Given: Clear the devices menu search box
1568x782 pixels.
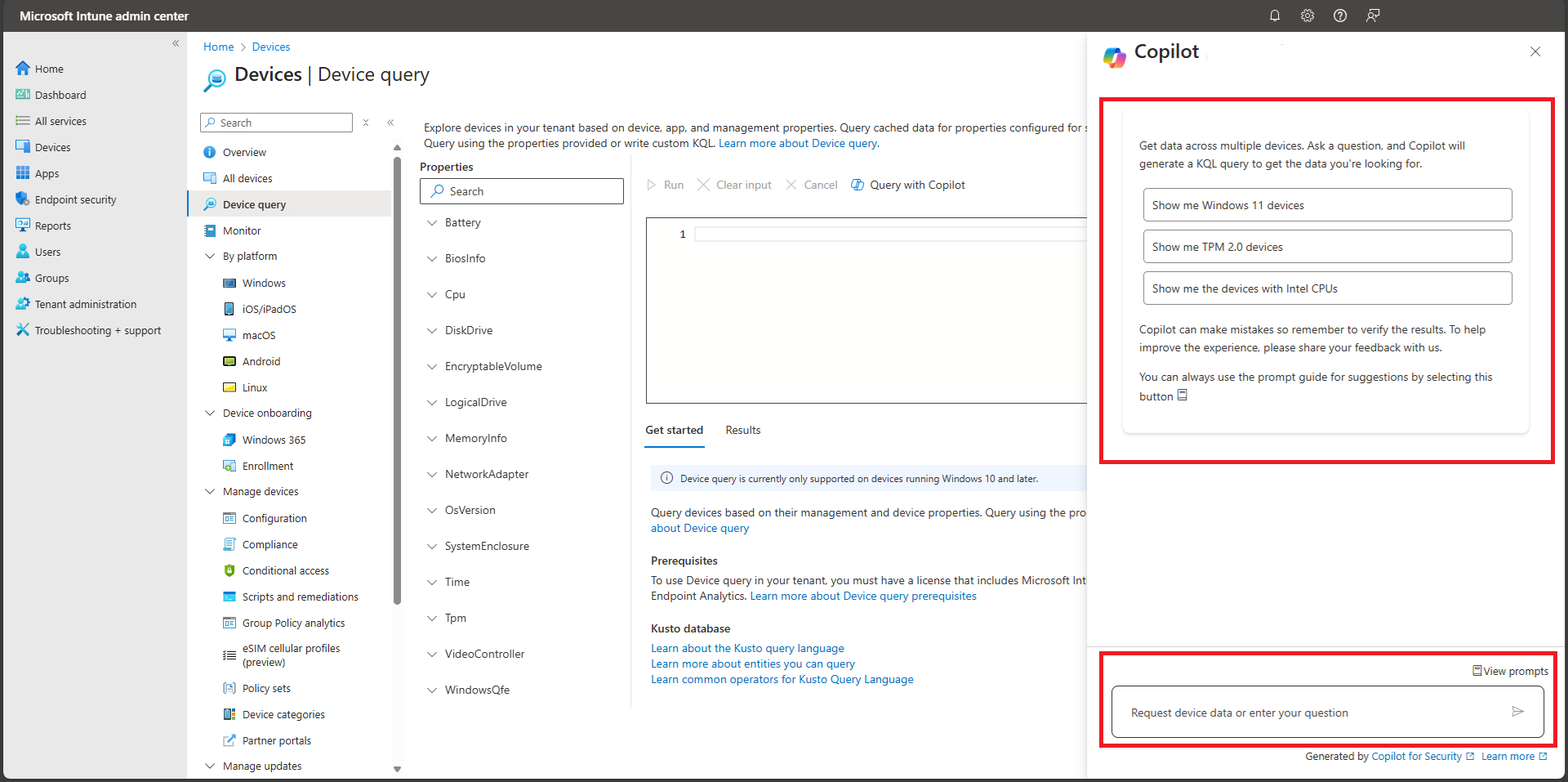Looking at the screenshot, I should (x=366, y=123).
